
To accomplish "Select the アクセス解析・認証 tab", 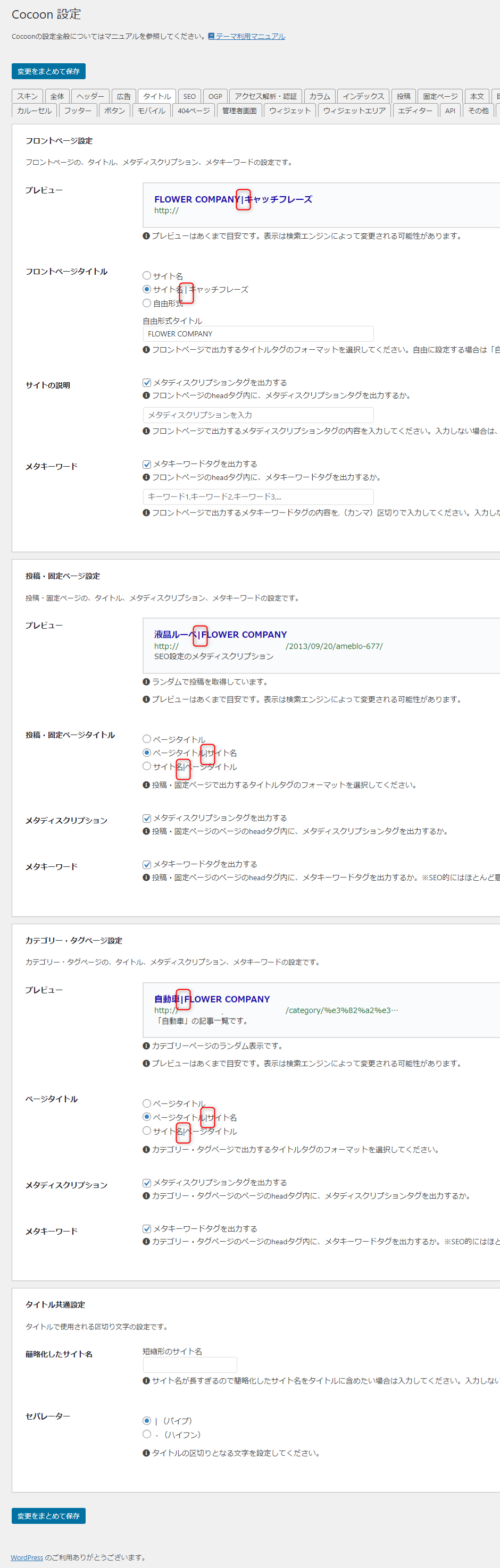I will [265, 96].
